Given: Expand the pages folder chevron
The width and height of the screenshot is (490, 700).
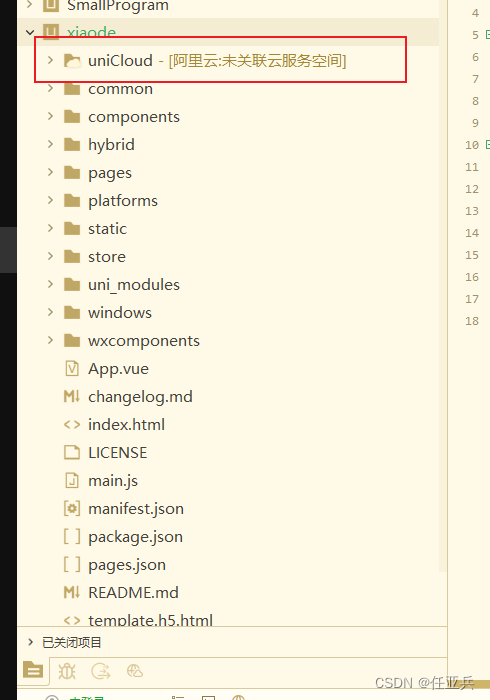Looking at the screenshot, I should [x=50, y=172].
